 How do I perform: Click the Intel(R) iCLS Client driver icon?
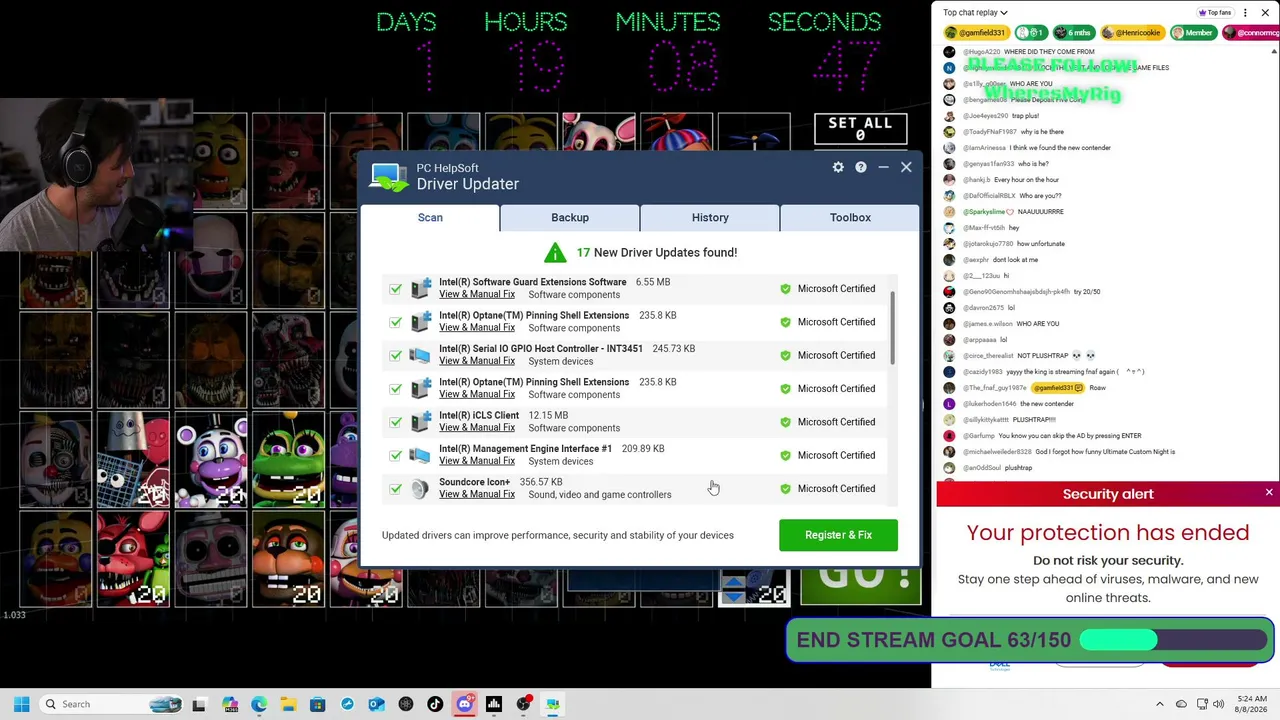point(420,422)
